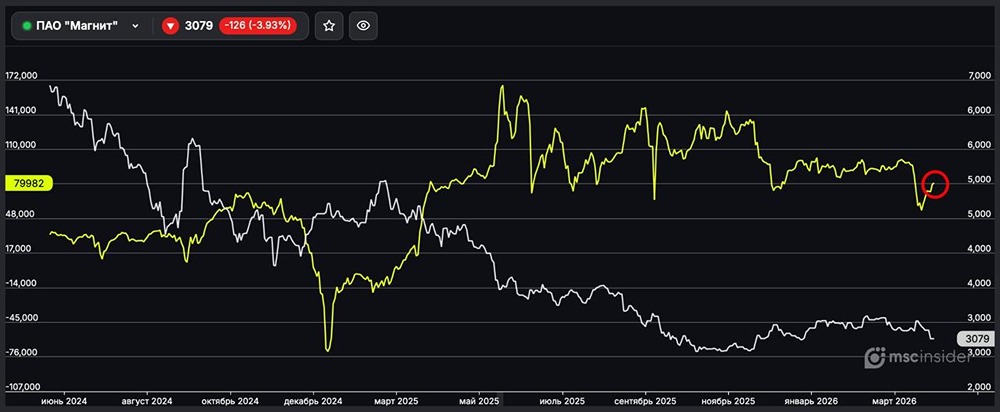Click the -14,000 left axis label

[x=20, y=284]
